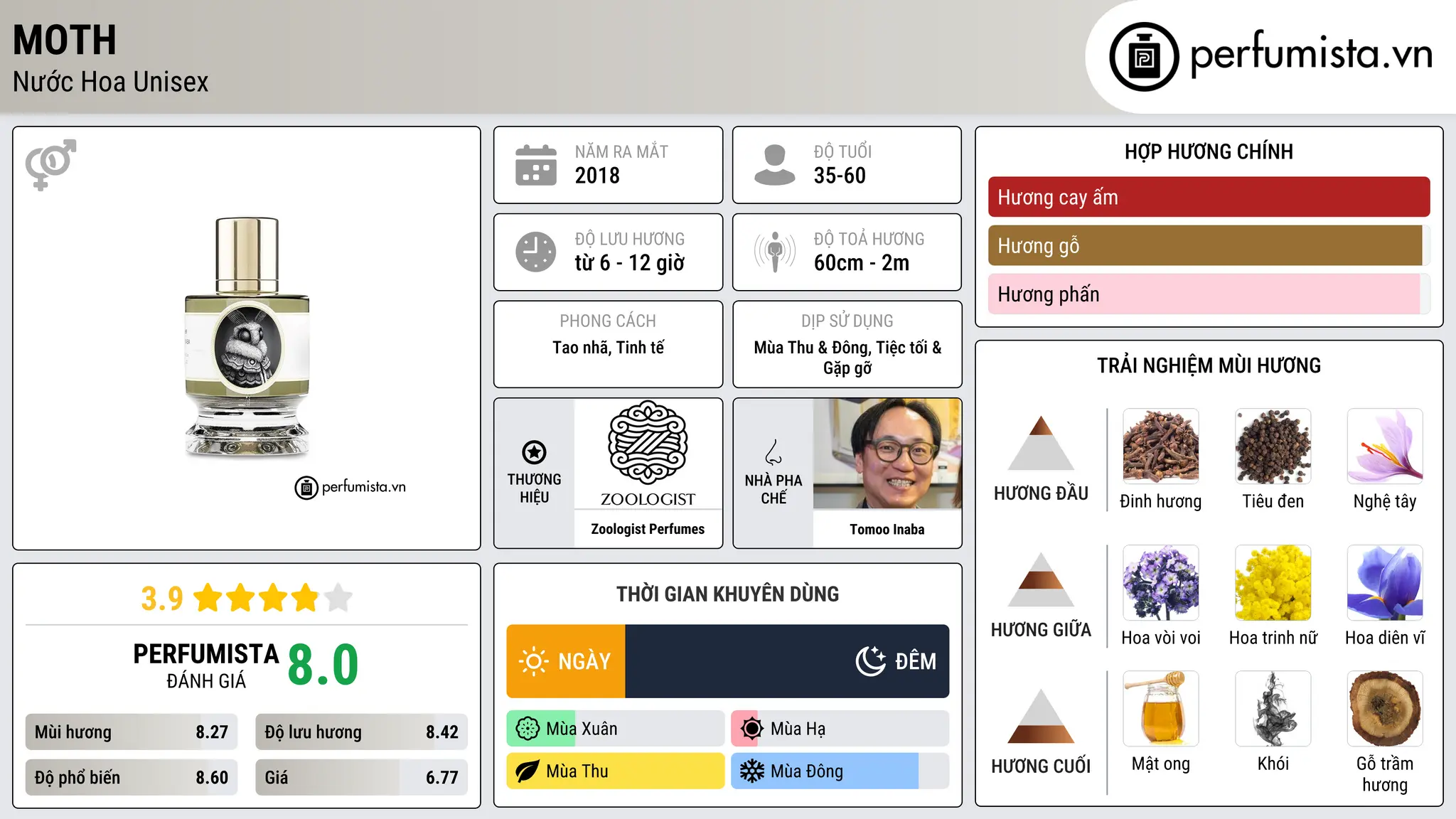Select the Hoa diên vĩ iris image
The width and height of the screenshot is (1456, 819).
pyautogui.click(x=1385, y=583)
